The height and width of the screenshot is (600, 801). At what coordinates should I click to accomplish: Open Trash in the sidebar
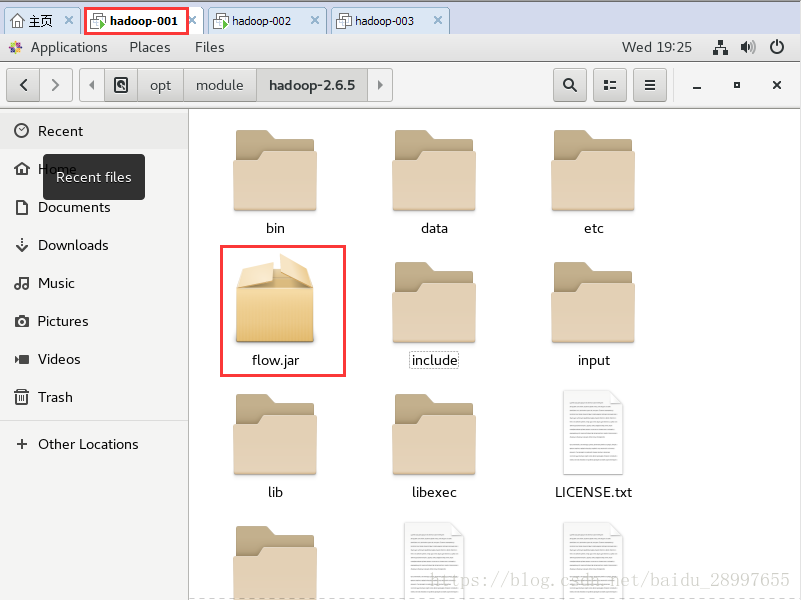tap(94, 397)
